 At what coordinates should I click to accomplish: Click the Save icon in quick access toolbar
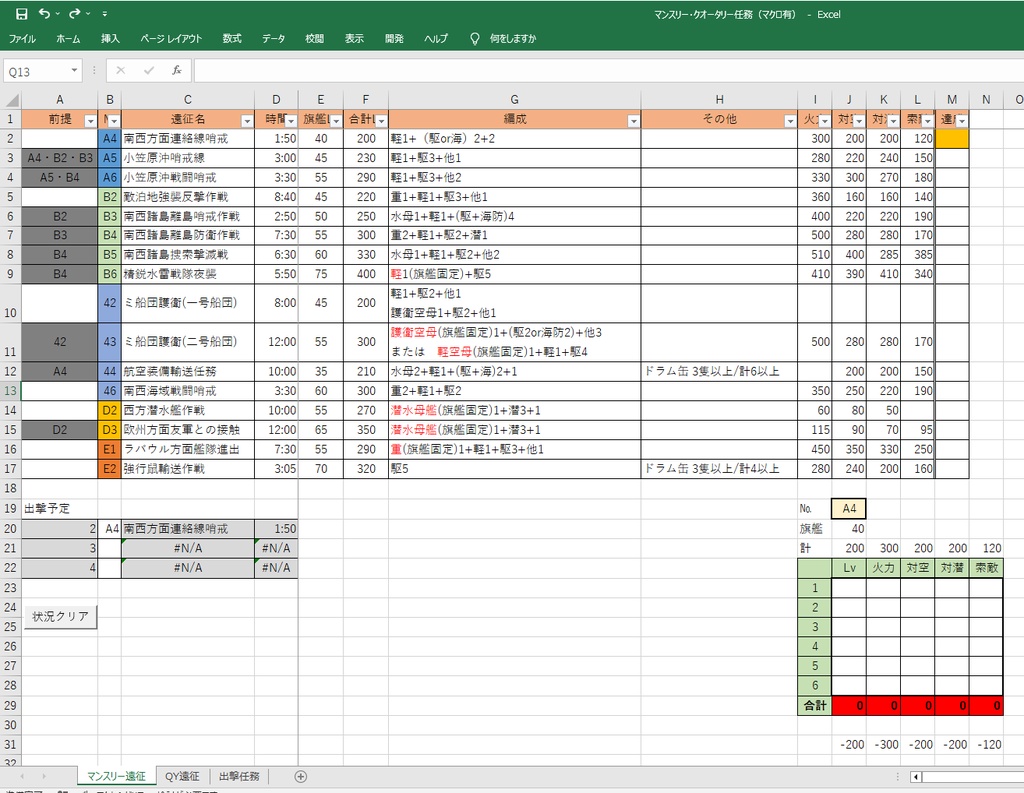[x=22, y=14]
